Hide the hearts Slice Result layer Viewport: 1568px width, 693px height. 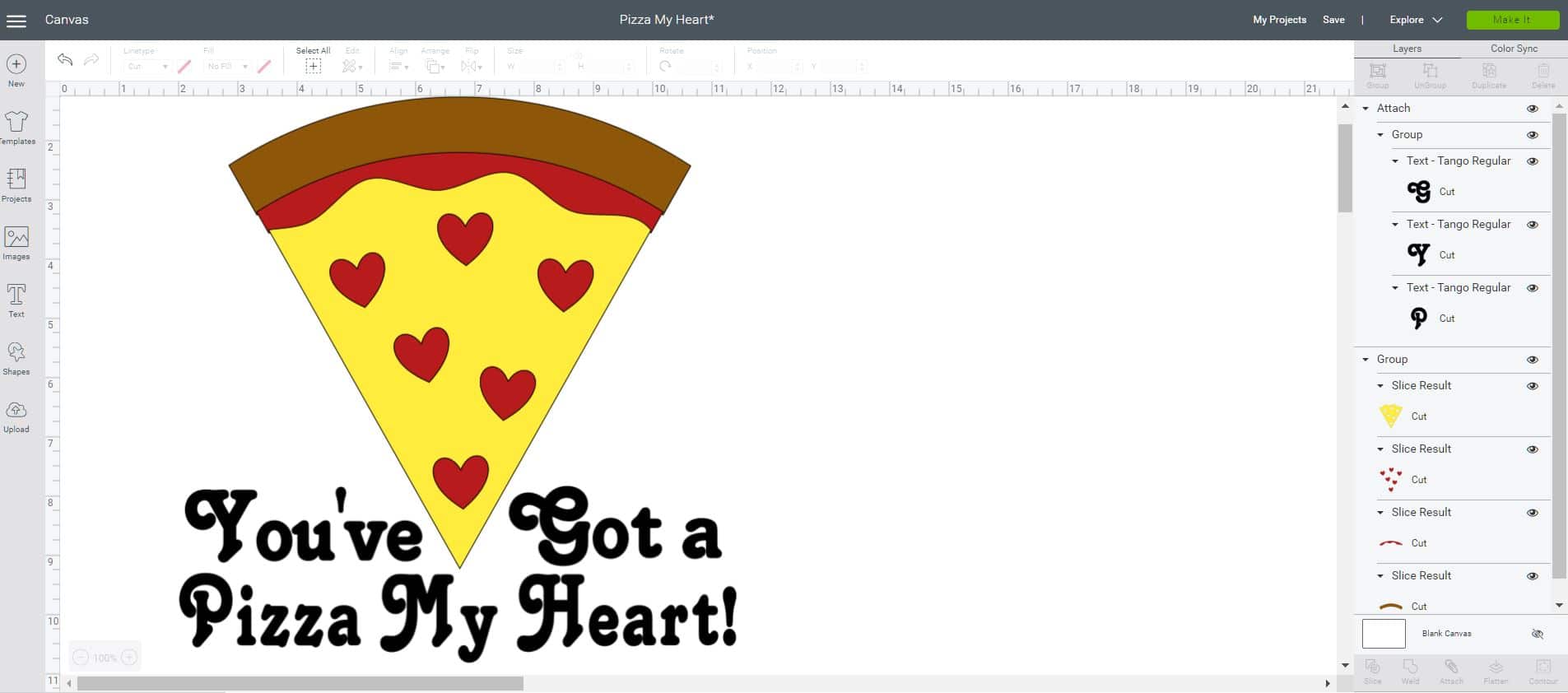click(x=1533, y=449)
